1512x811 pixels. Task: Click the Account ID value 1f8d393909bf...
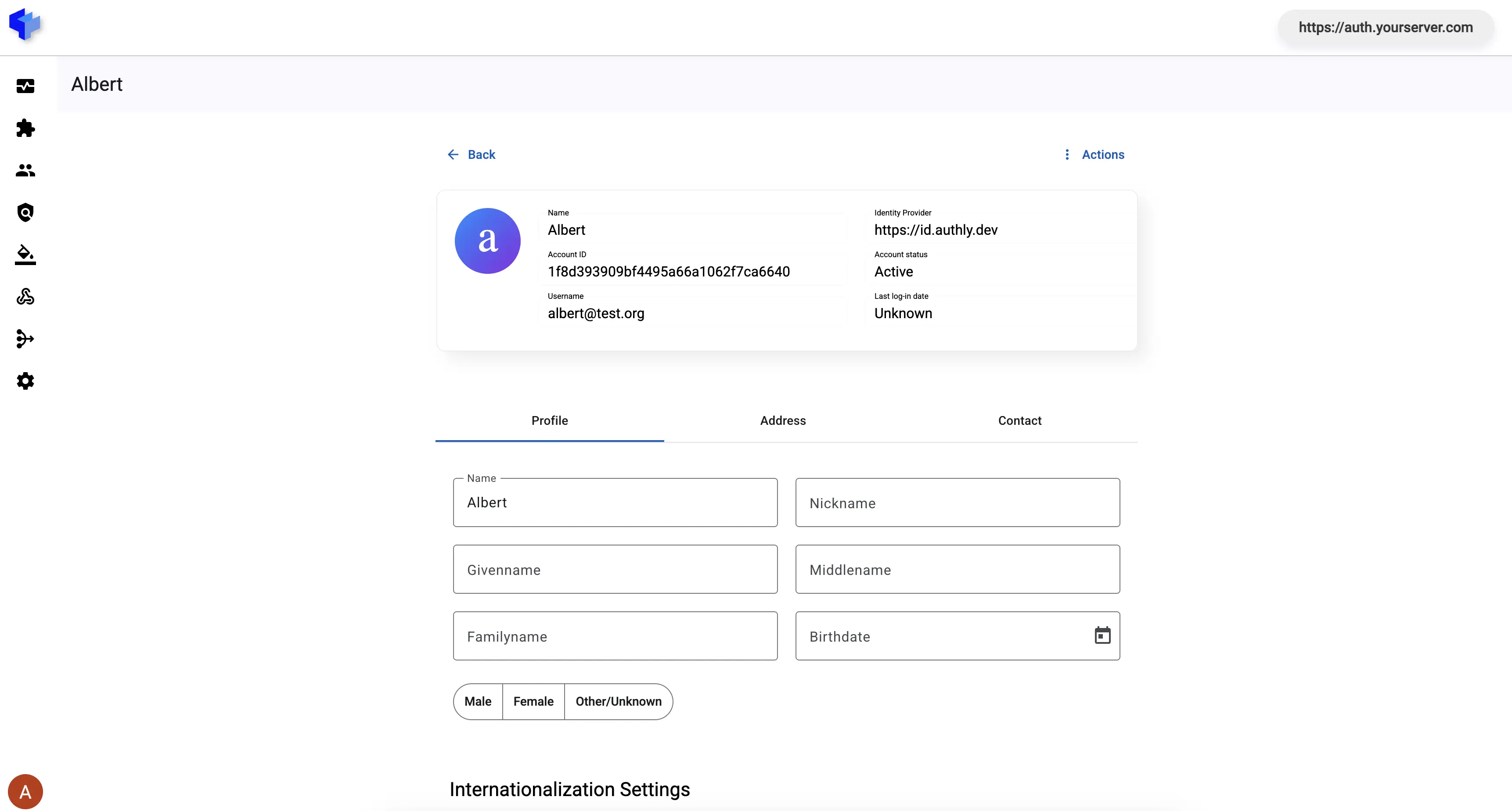(x=669, y=272)
